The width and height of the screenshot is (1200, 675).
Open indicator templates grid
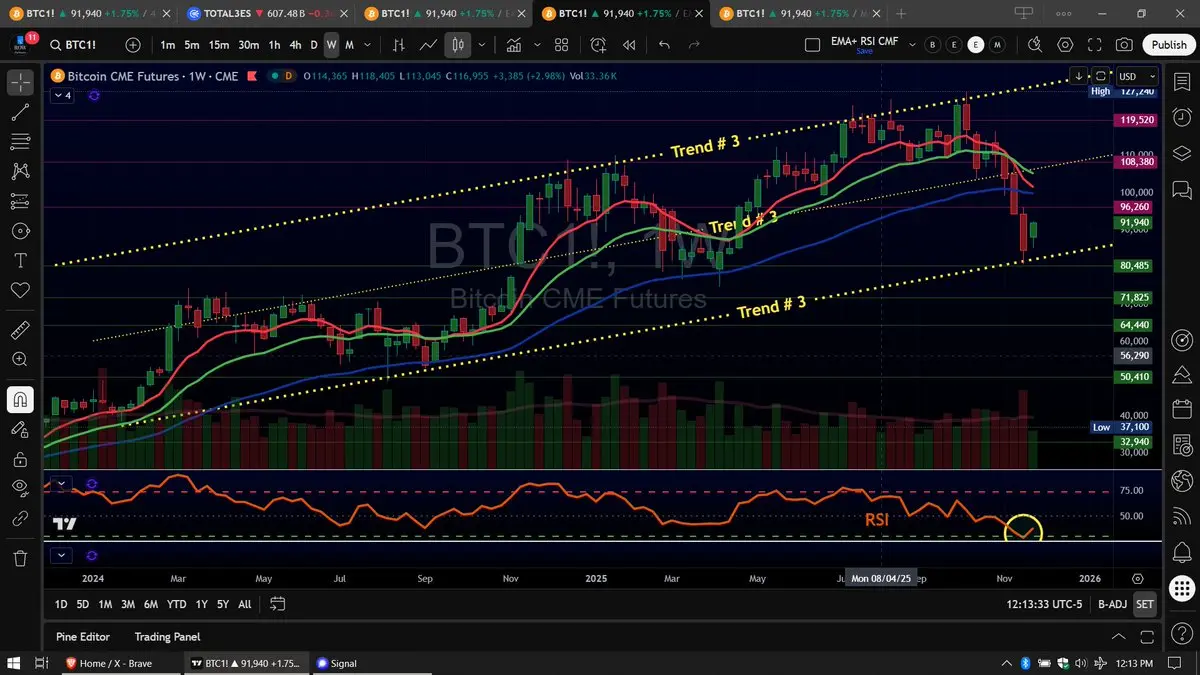point(561,45)
